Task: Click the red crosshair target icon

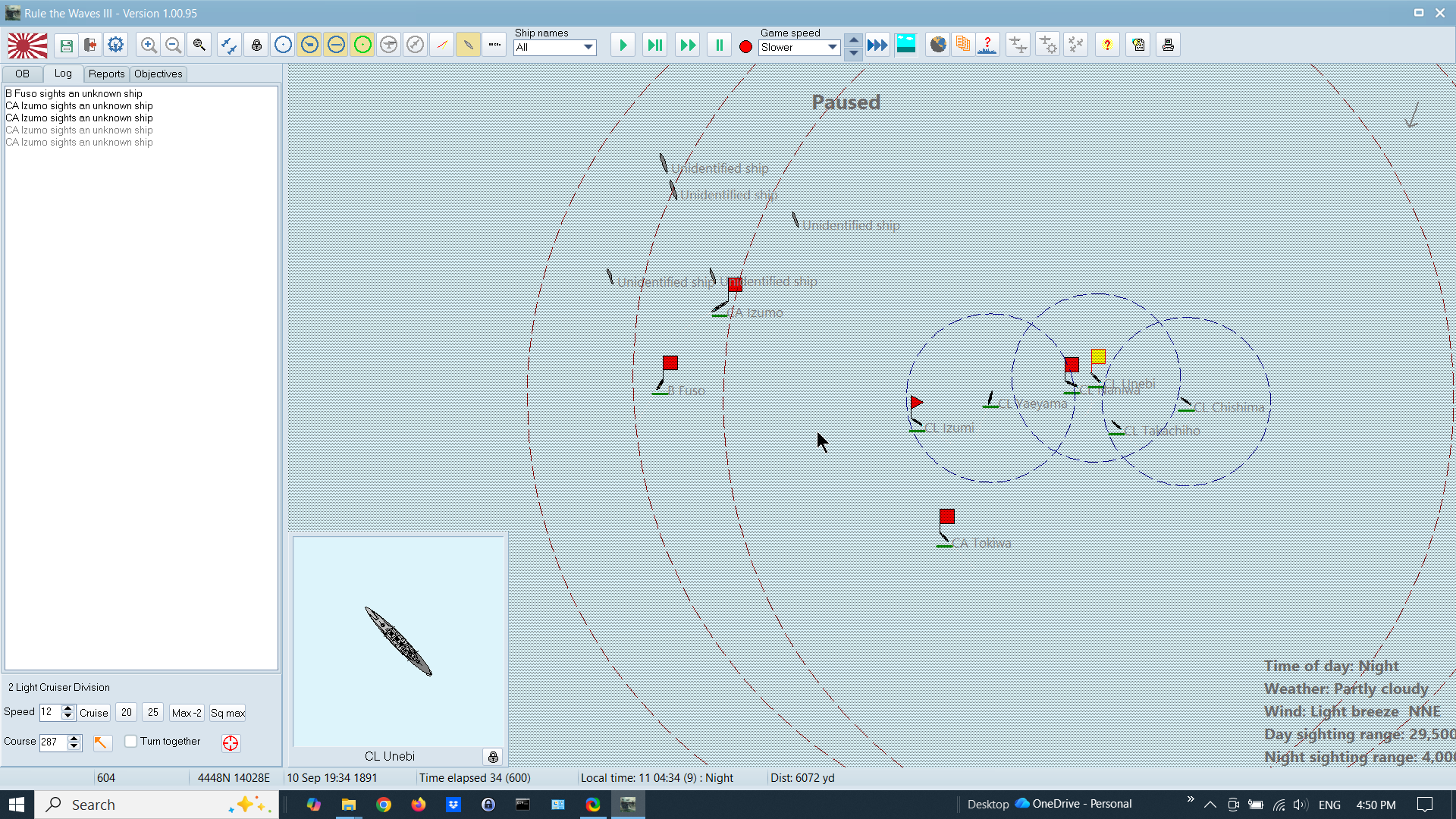Action: click(231, 743)
